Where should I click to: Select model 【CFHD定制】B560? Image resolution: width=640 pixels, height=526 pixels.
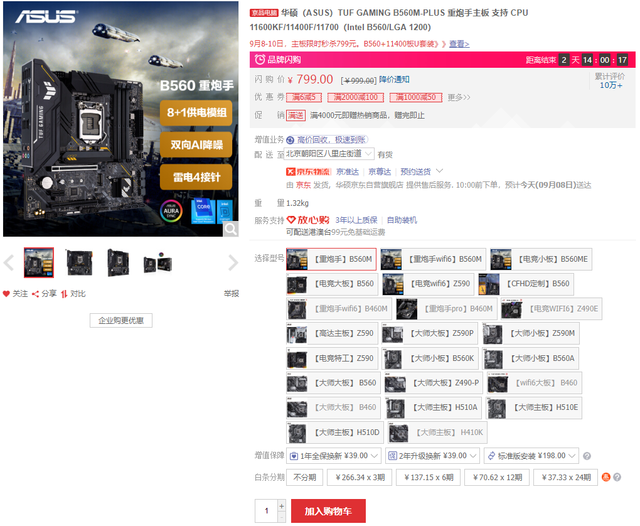(526, 284)
